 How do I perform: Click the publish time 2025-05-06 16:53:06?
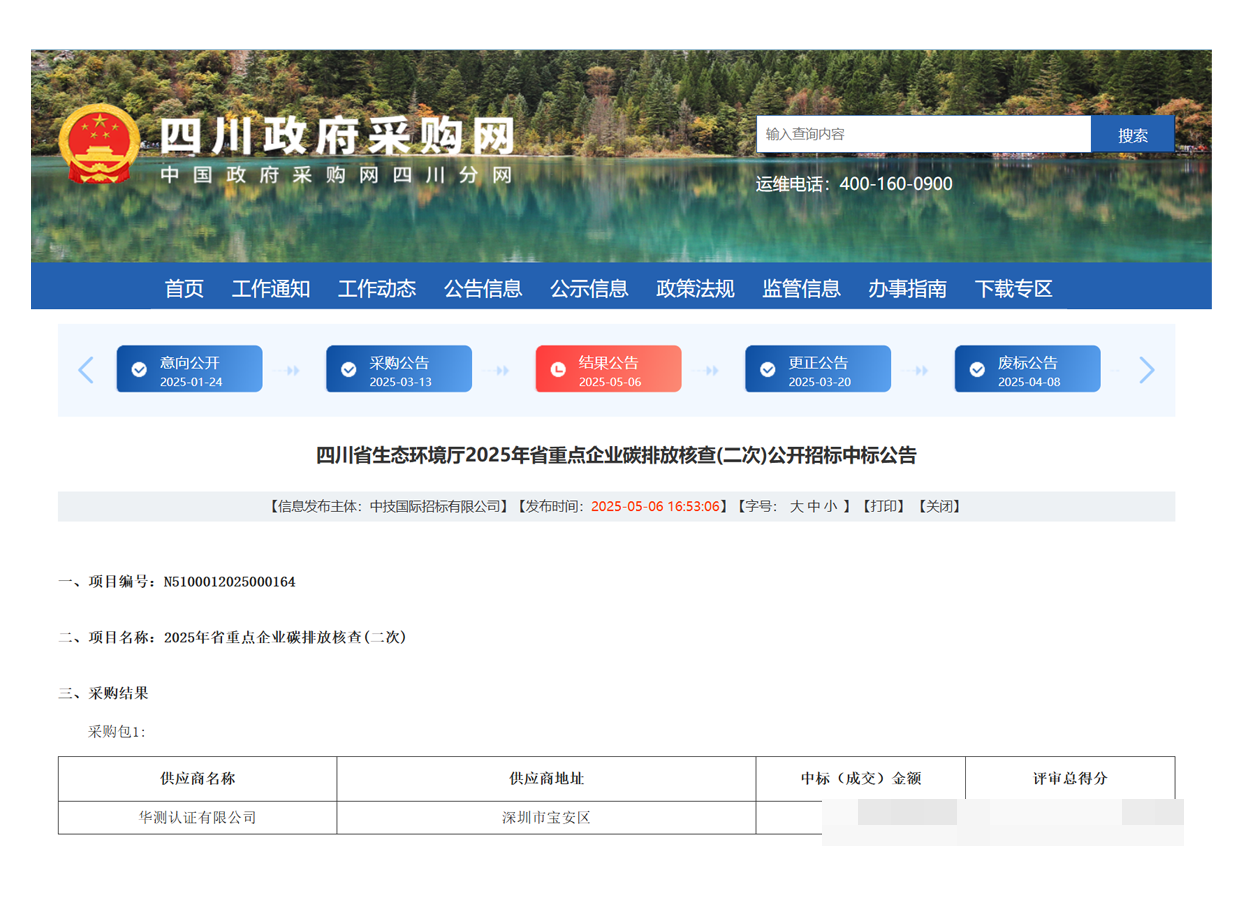tap(656, 507)
